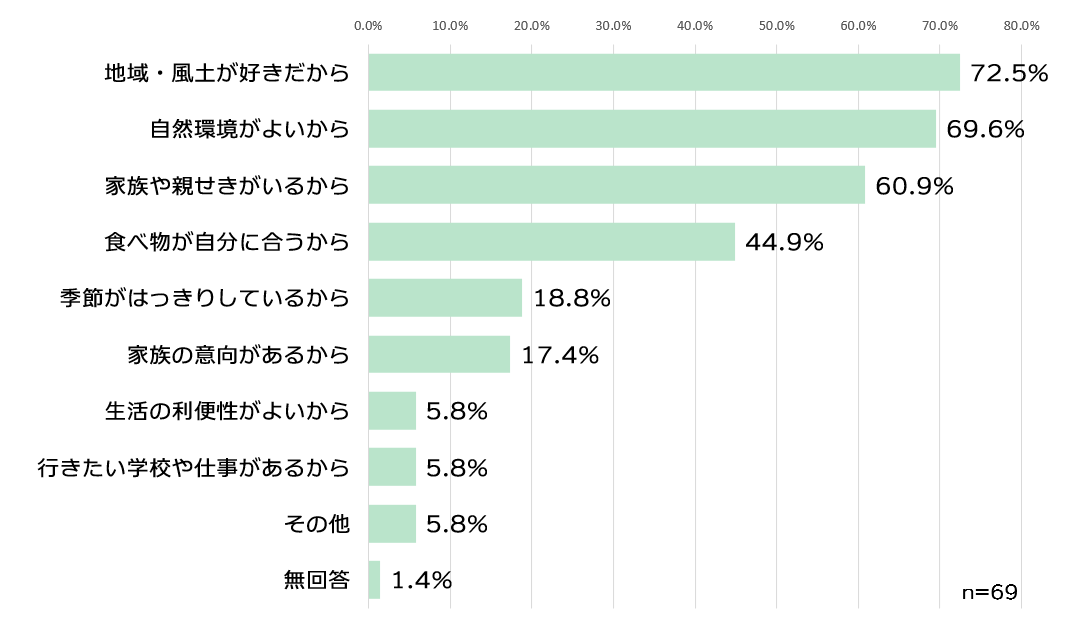Click the 生活の利便性がよいから category label
1091x619 pixels.
(228, 411)
